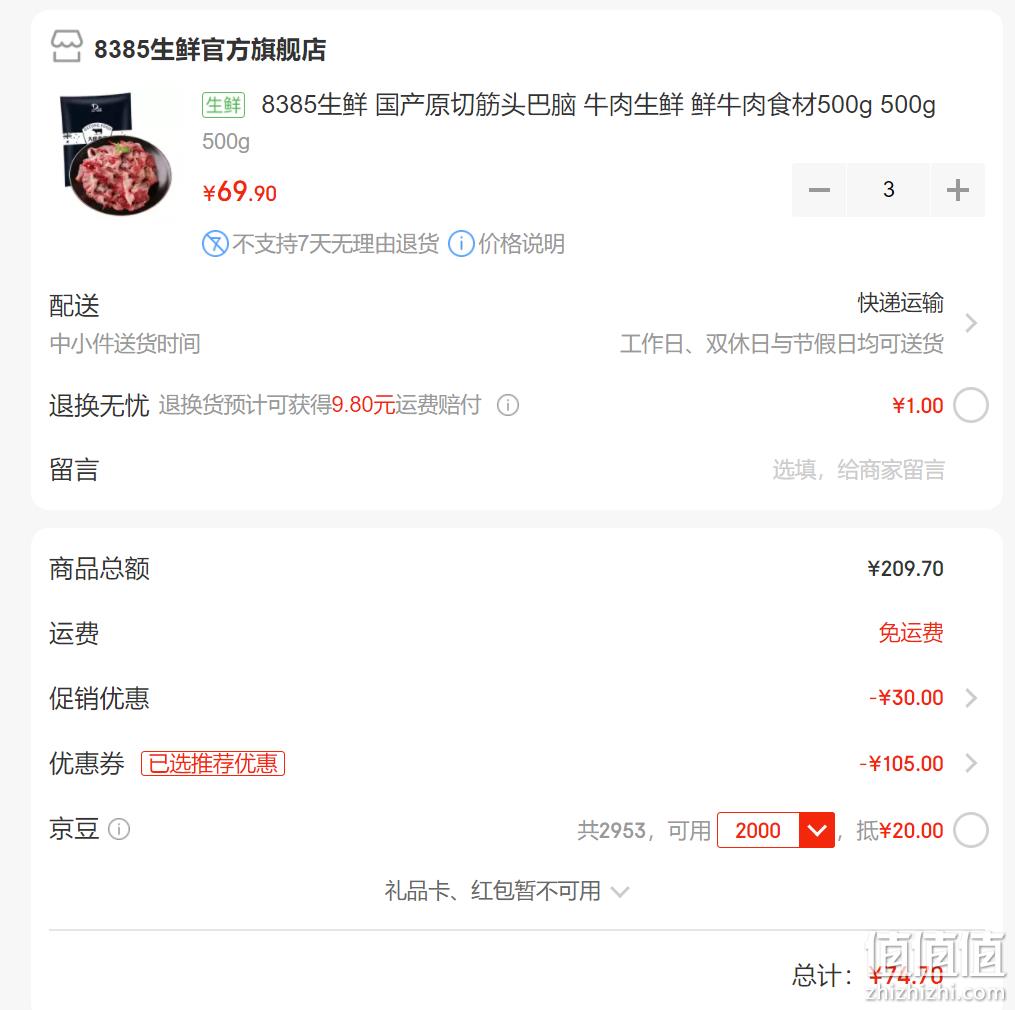Enable using 京豆 to offset ¥20.00
The image size is (1015, 1010).
tap(971, 830)
